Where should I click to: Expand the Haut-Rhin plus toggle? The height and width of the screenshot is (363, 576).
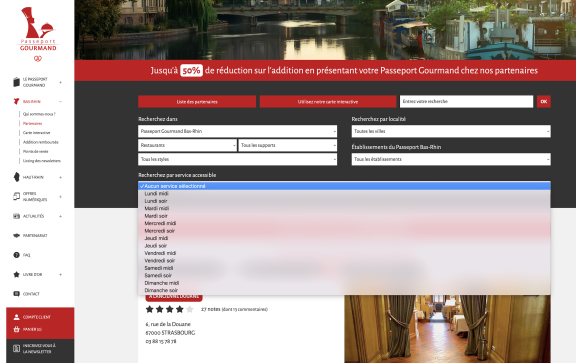(61, 177)
